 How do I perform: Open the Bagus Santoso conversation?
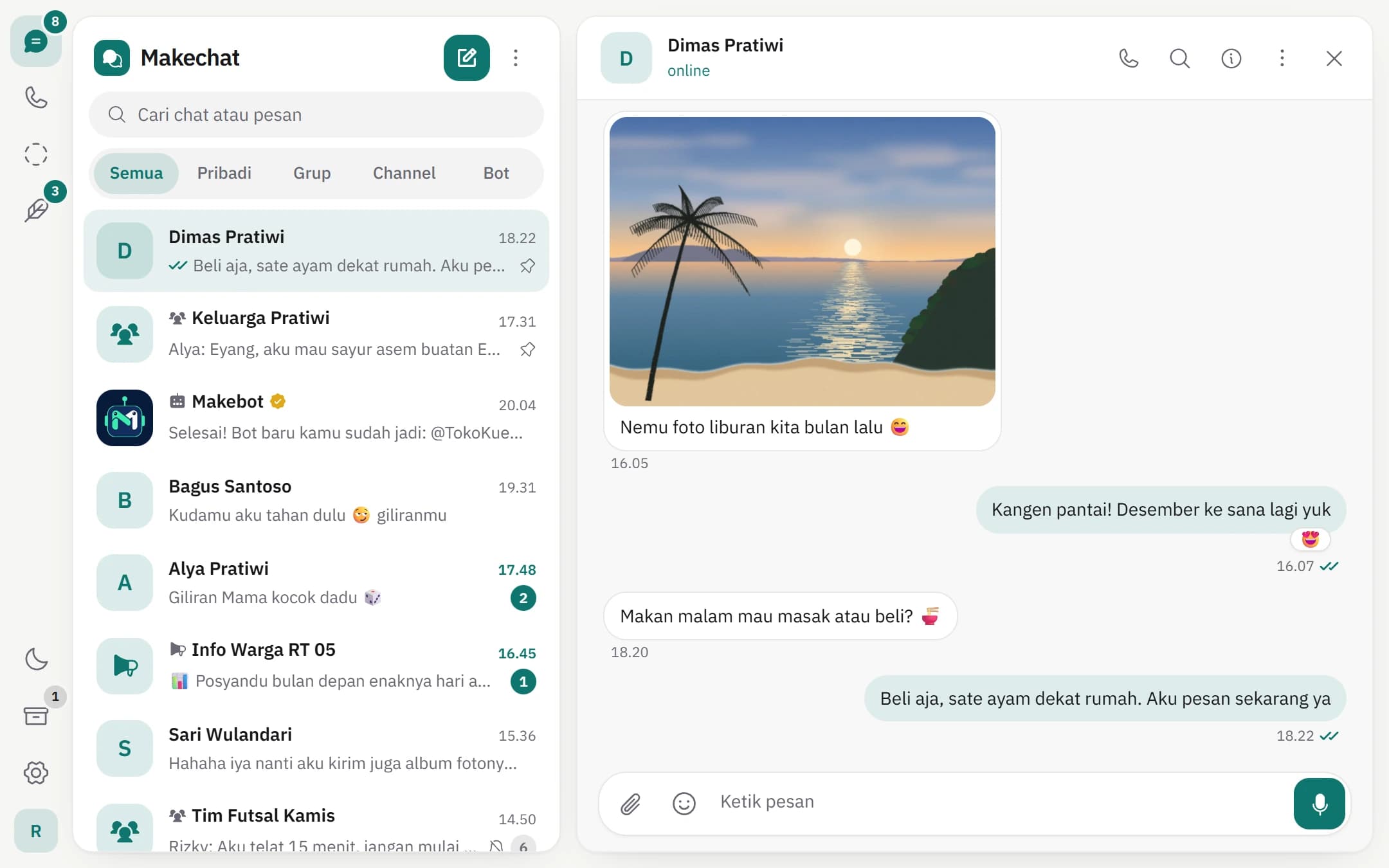pyautogui.click(x=316, y=500)
